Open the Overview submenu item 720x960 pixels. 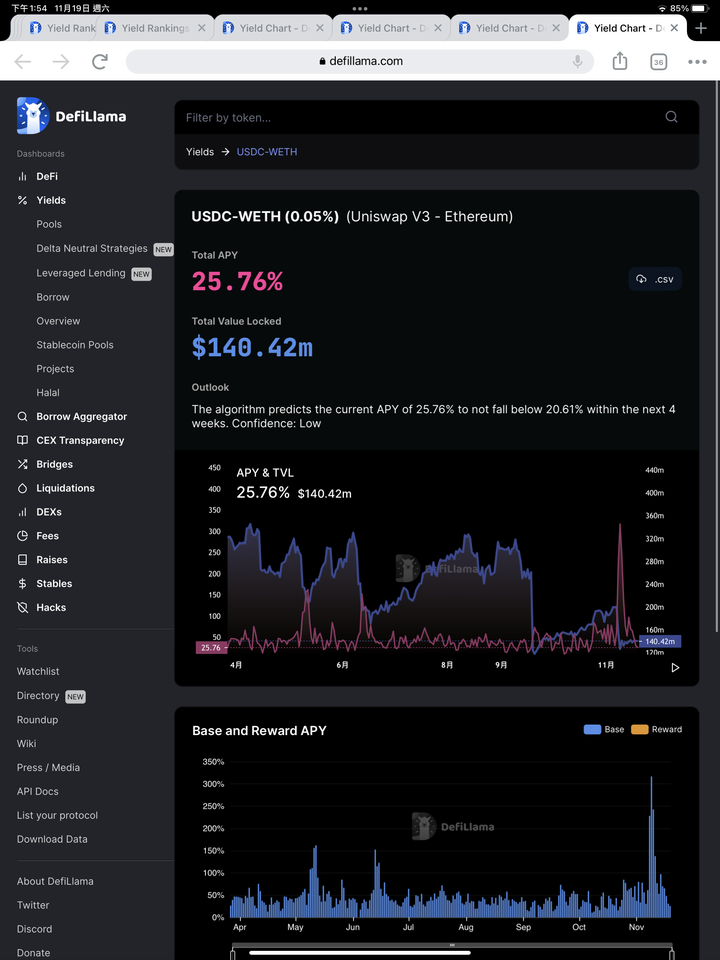pos(58,321)
